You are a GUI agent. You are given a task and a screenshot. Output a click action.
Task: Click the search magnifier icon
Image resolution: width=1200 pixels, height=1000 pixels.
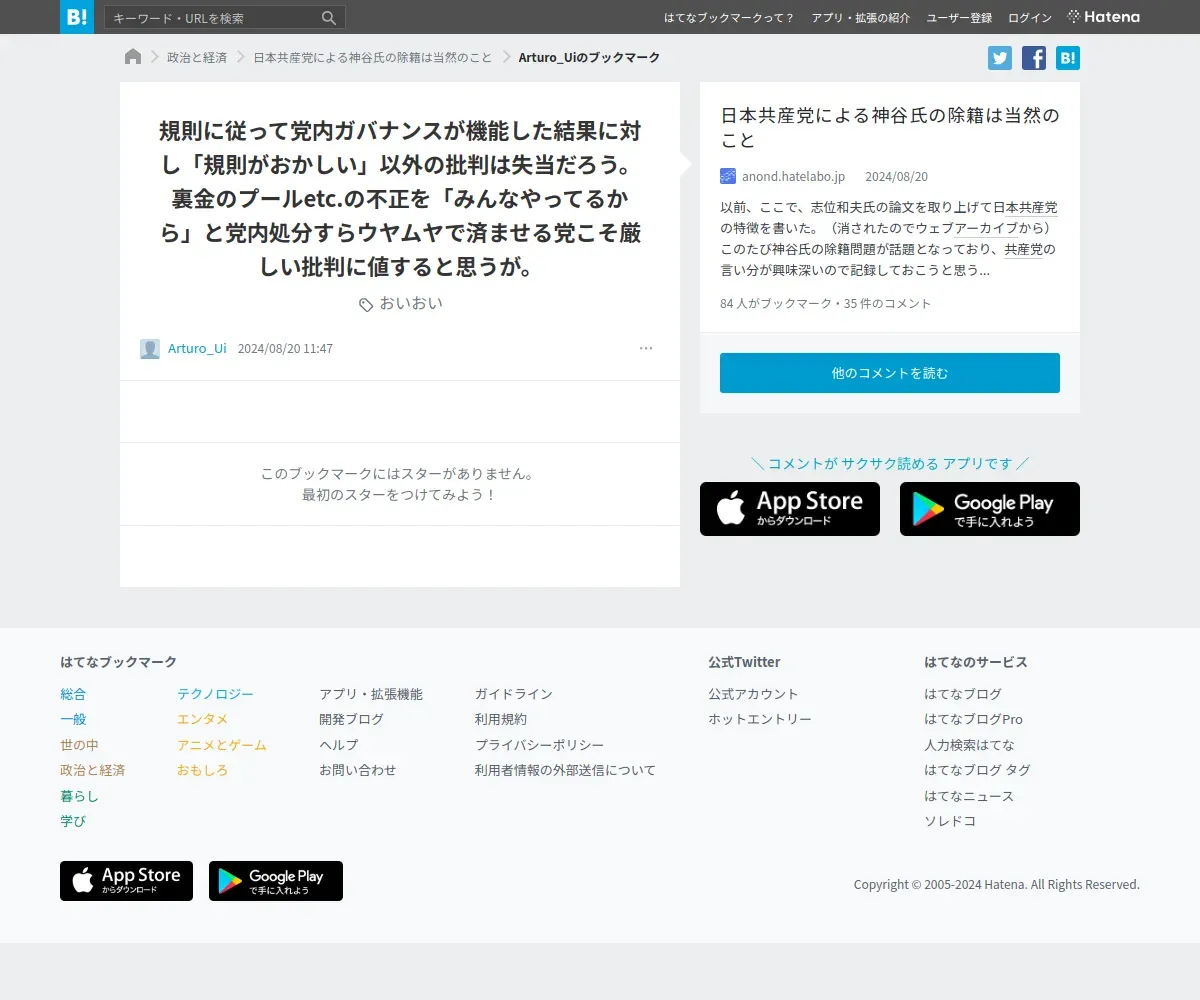(329, 18)
